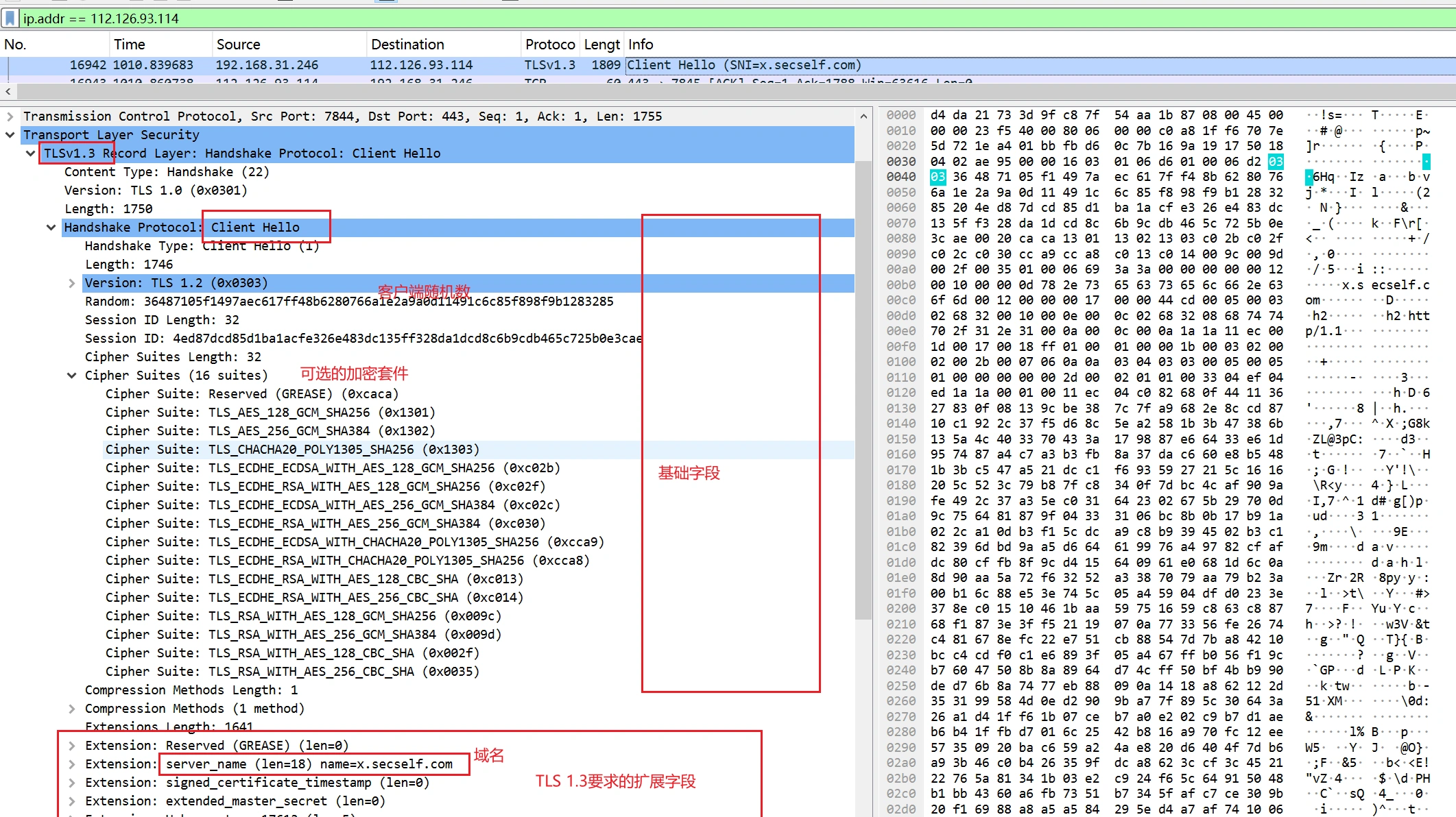Click the Protocol column header

[549, 45]
